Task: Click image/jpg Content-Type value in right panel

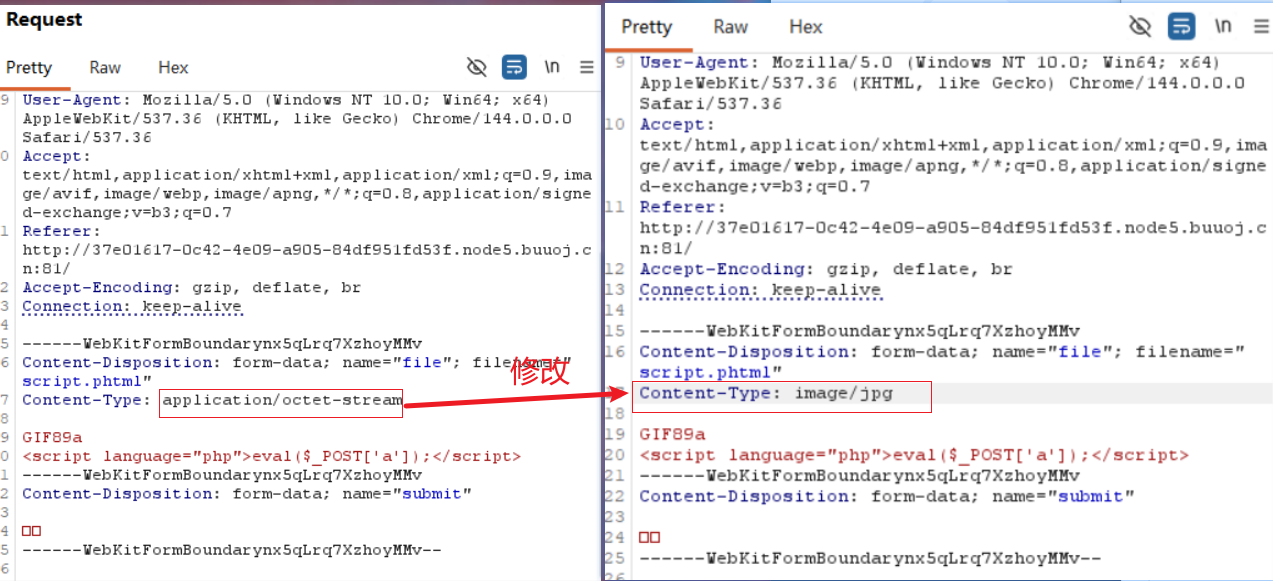Action: (x=844, y=393)
